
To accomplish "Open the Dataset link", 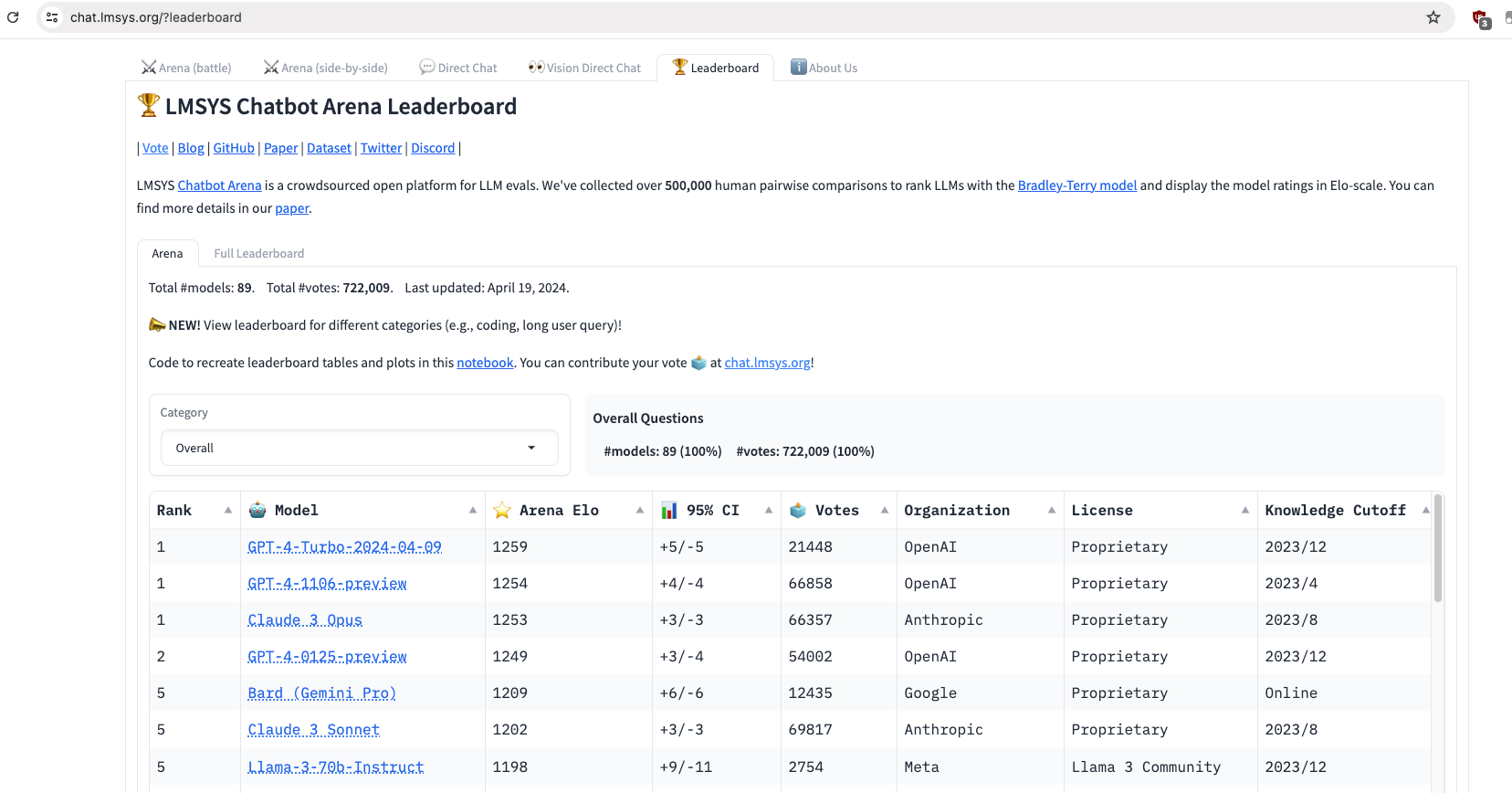I will pyautogui.click(x=329, y=148).
